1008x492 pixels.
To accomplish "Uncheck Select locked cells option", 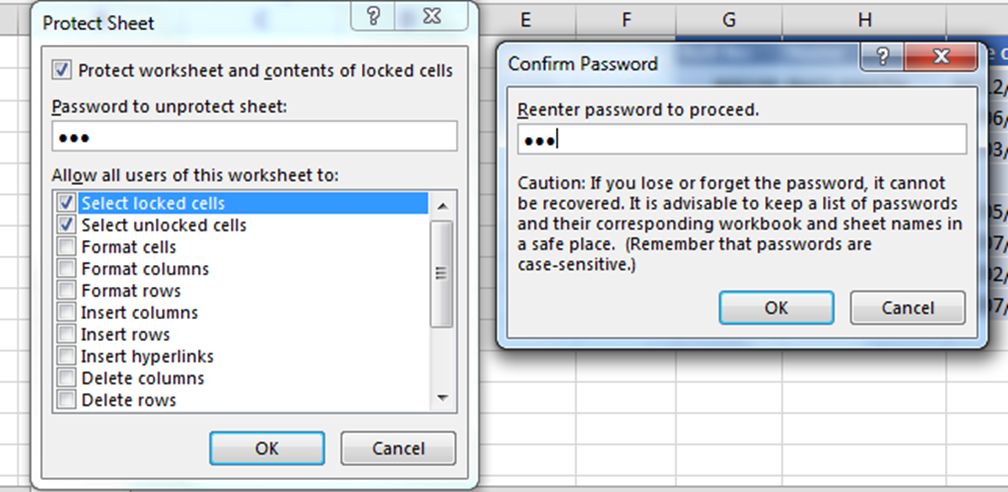I will tap(66, 203).
